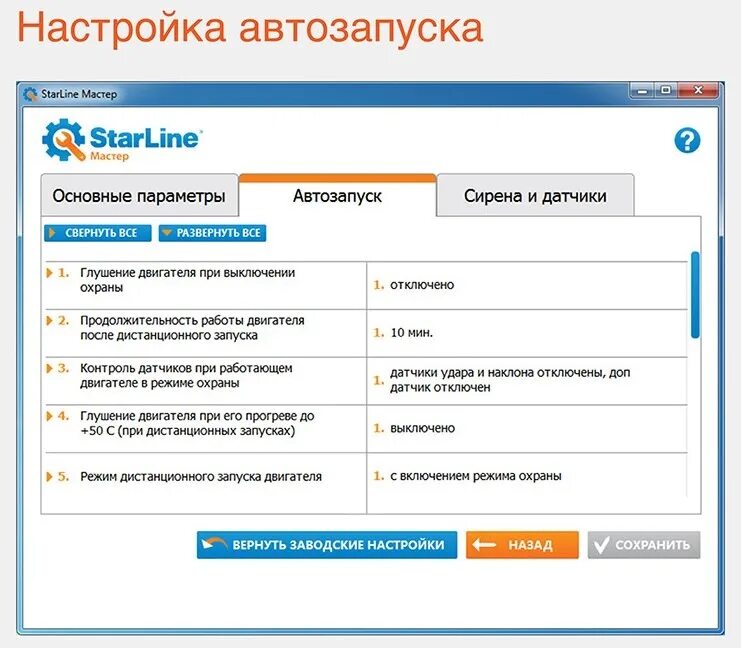This screenshot has width=741, height=648.
Task: Select the Автозапуск tab
Action: 337,196
